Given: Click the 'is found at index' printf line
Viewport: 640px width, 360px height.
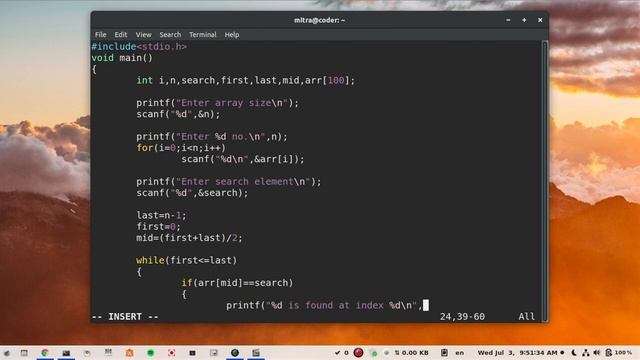Looking at the screenshot, I should point(324,305).
